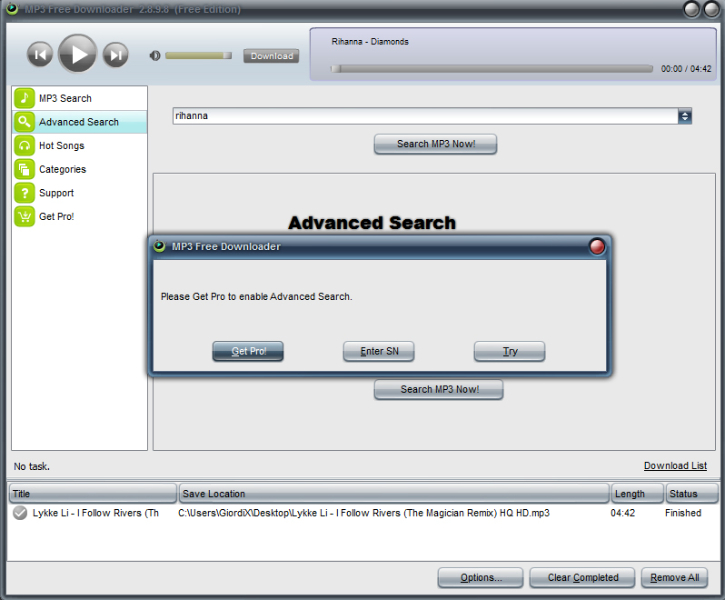
Task: Choose Try in the dialog
Action: (510, 351)
